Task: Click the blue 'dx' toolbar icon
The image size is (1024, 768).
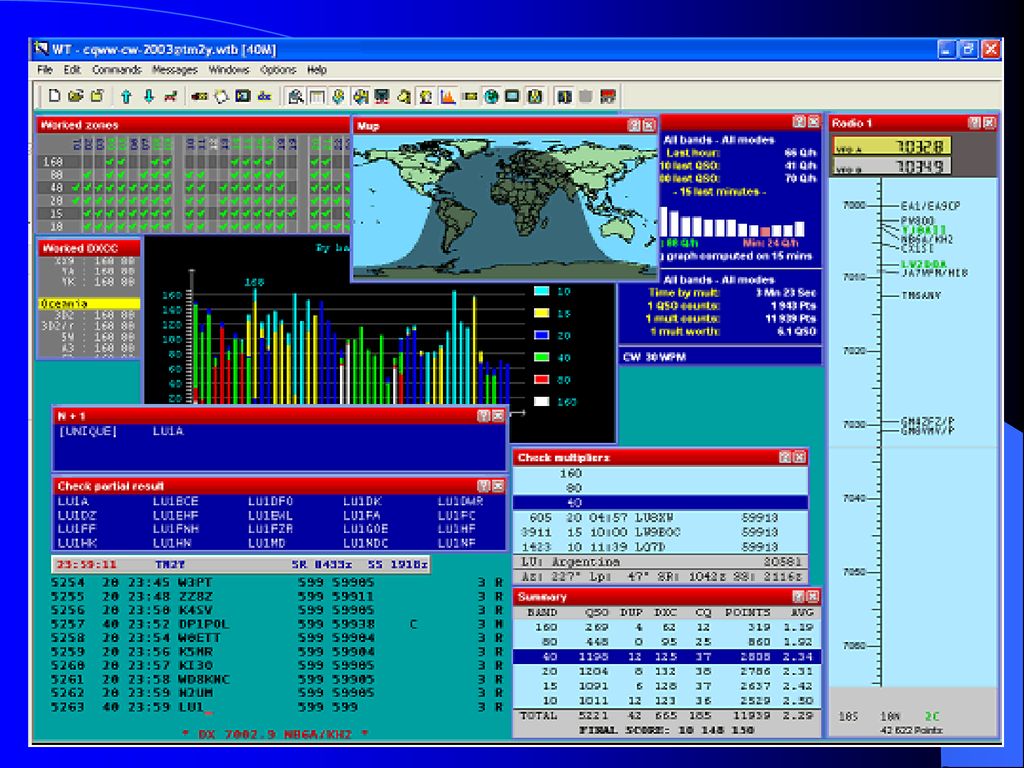Action: [264, 97]
